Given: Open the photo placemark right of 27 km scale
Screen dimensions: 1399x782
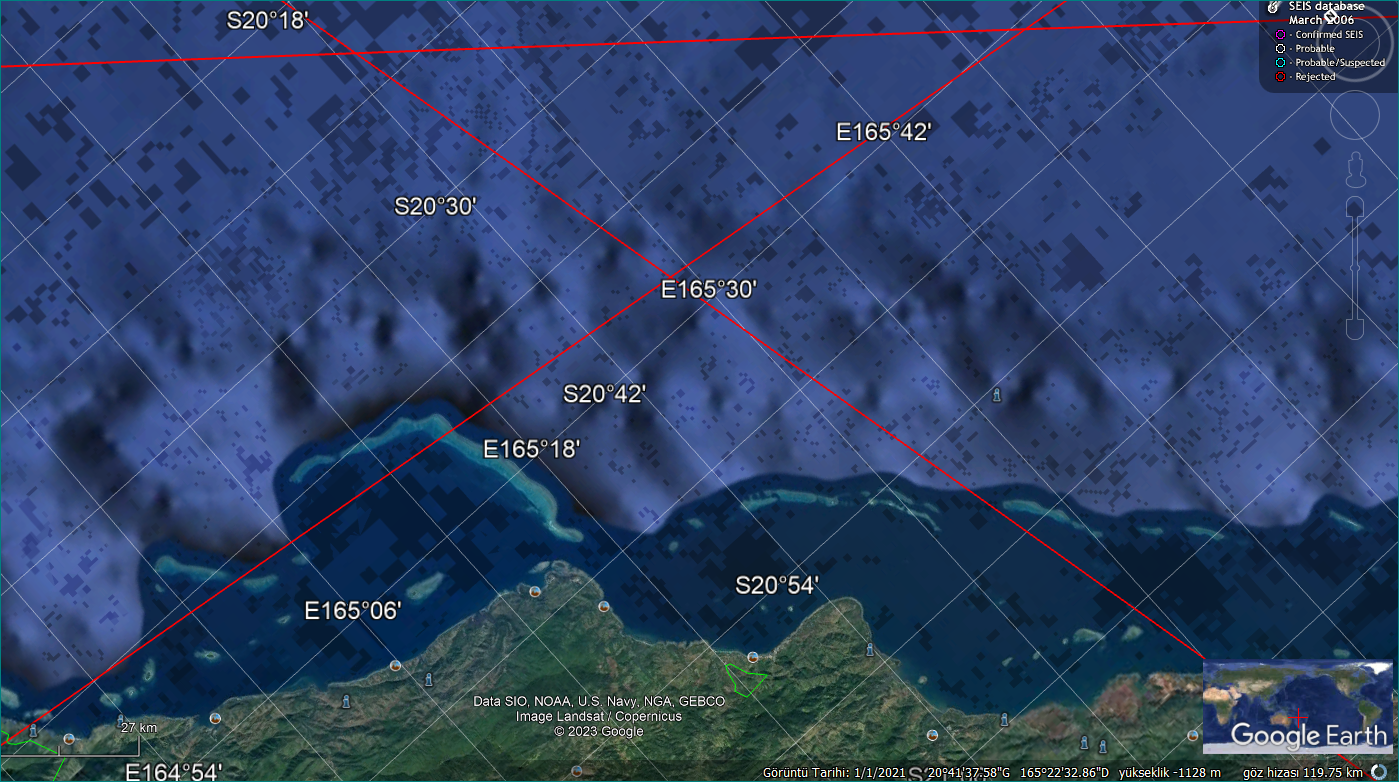Looking at the screenshot, I should tap(215, 718).
